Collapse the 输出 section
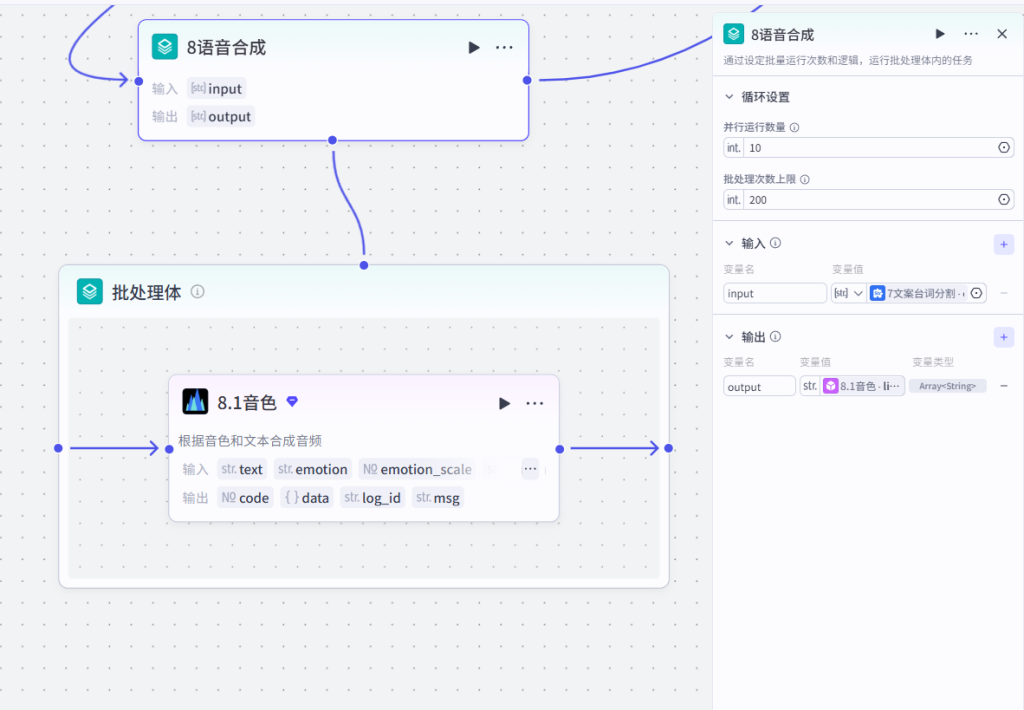This screenshot has height=710, width=1024. point(729,336)
